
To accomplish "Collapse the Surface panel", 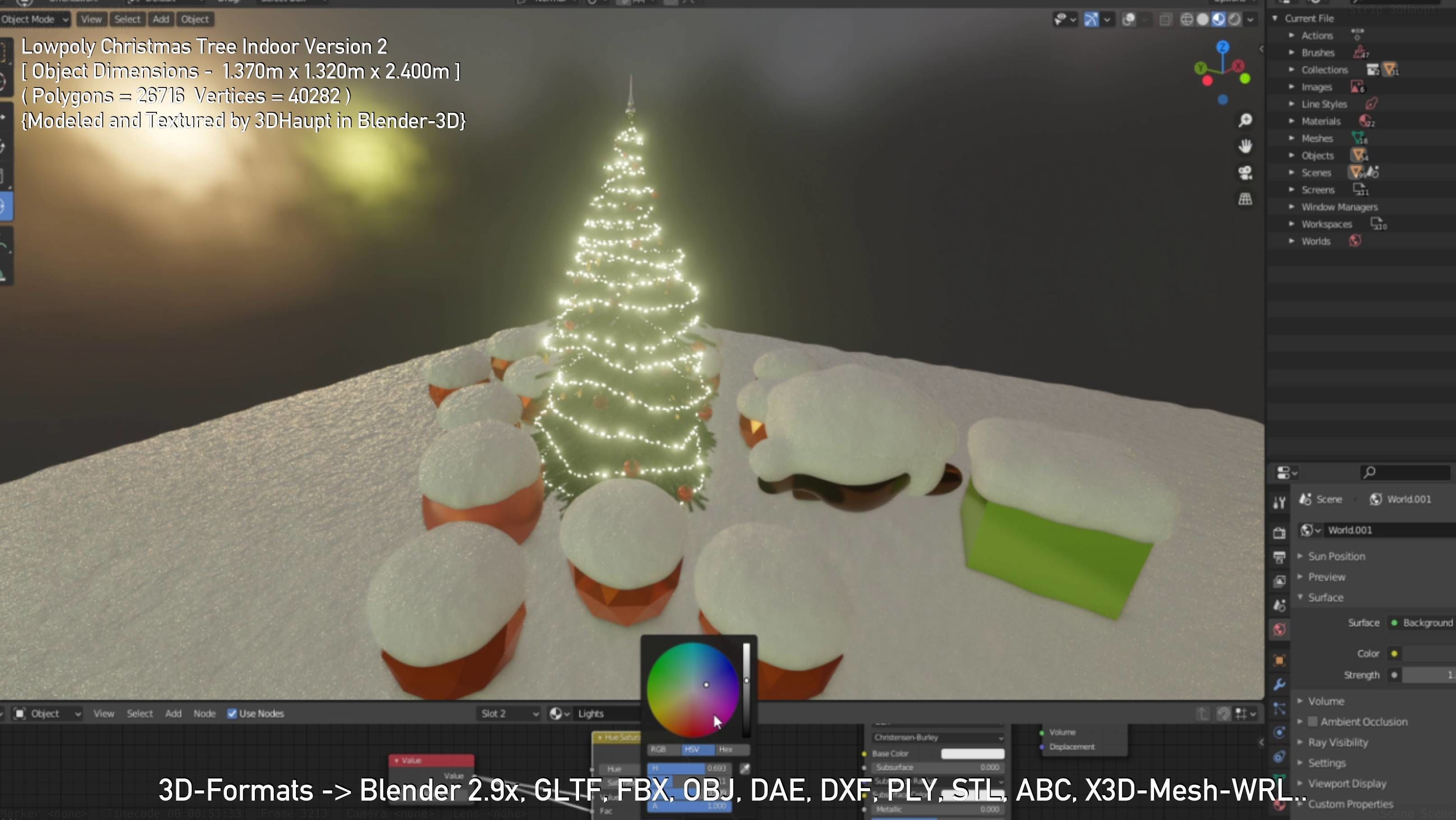I will pyautogui.click(x=1300, y=597).
